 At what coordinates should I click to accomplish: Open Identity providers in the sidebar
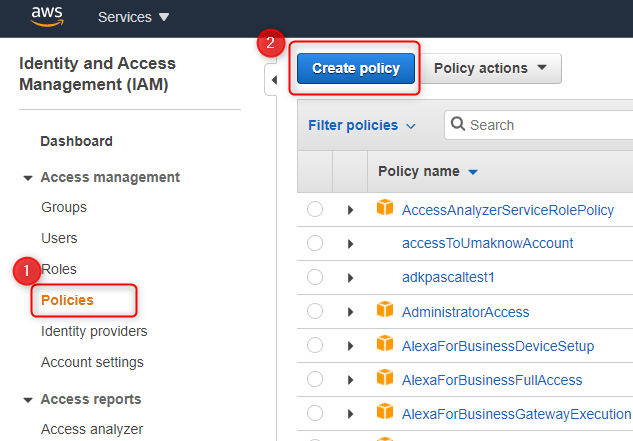click(x=94, y=332)
